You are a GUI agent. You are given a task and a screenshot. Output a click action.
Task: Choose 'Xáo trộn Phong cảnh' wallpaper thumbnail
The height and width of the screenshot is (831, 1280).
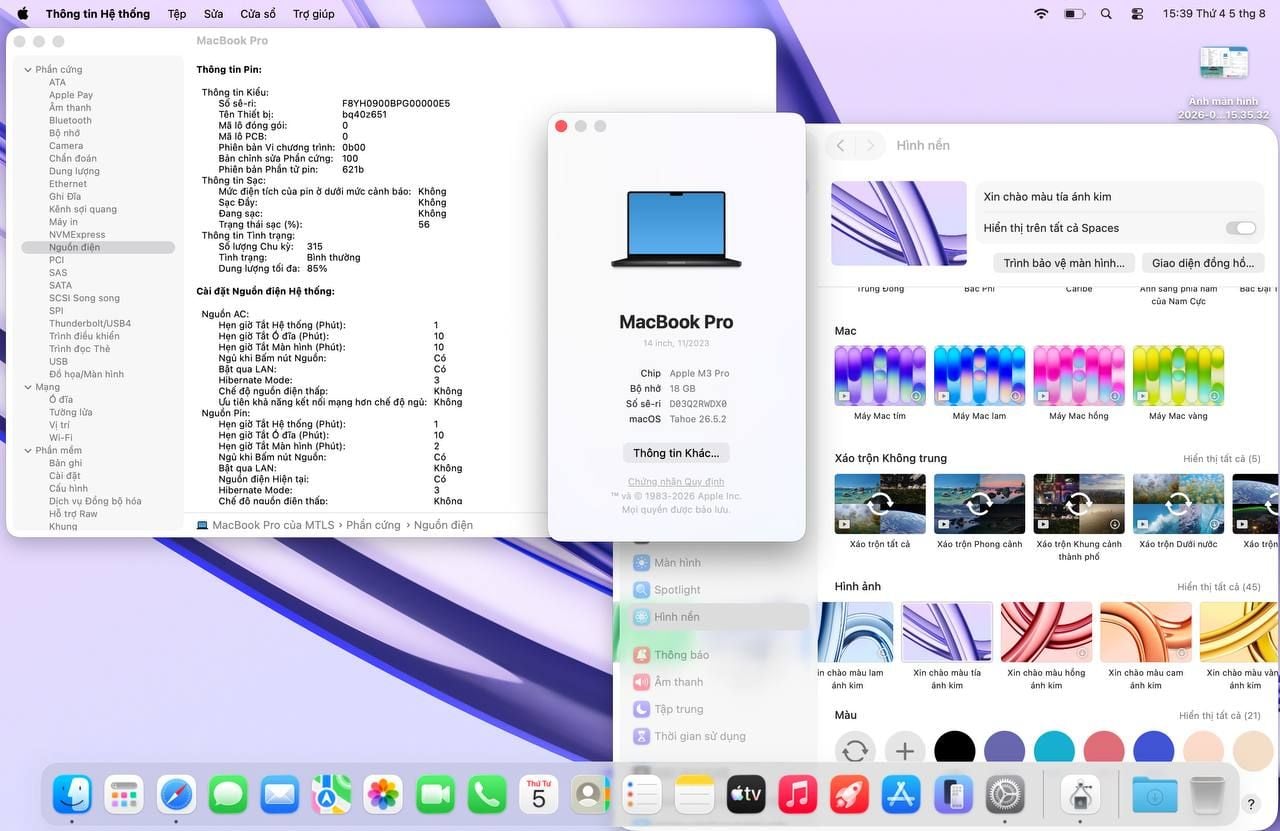[980, 503]
